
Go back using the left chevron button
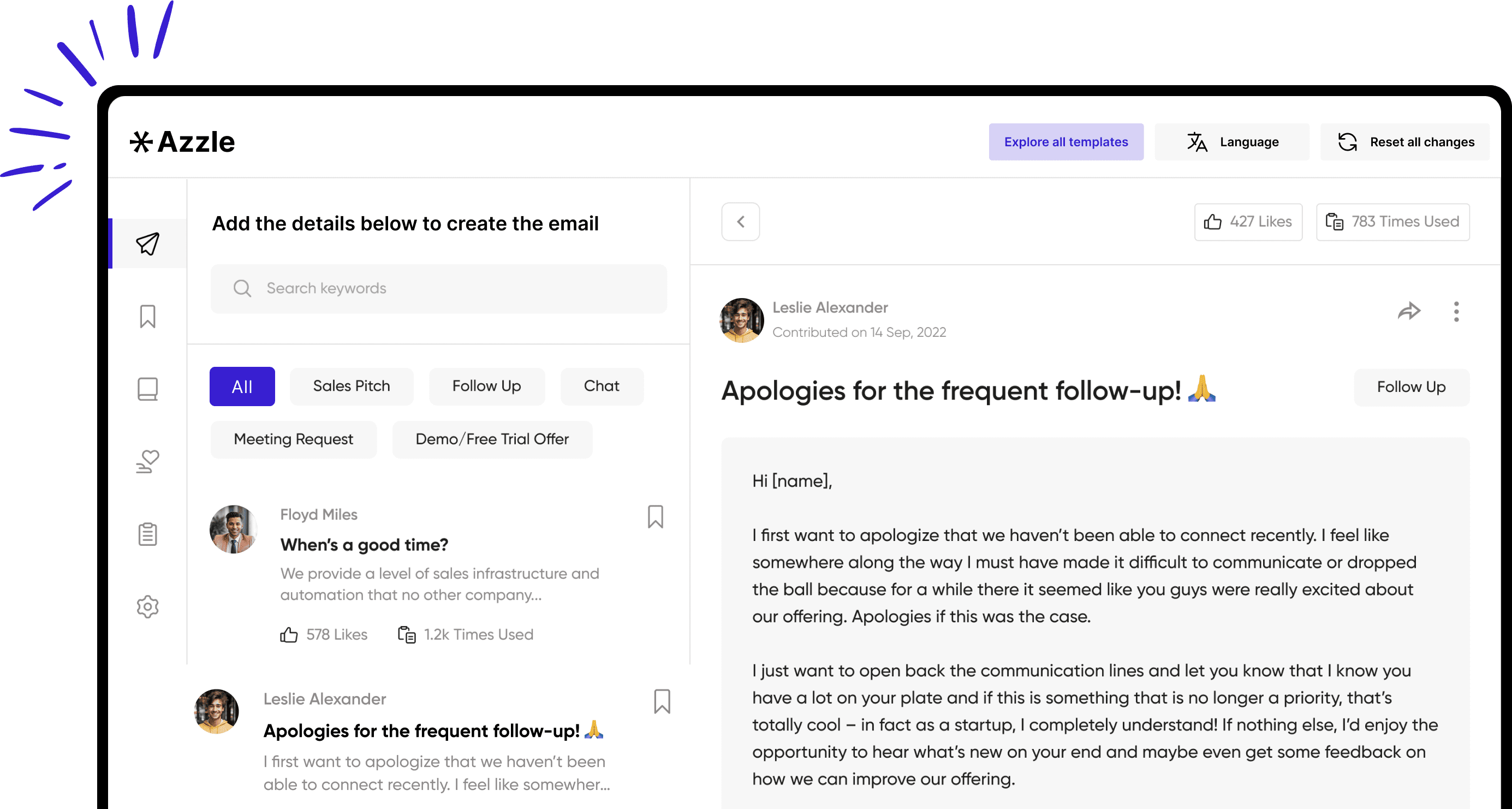741,222
